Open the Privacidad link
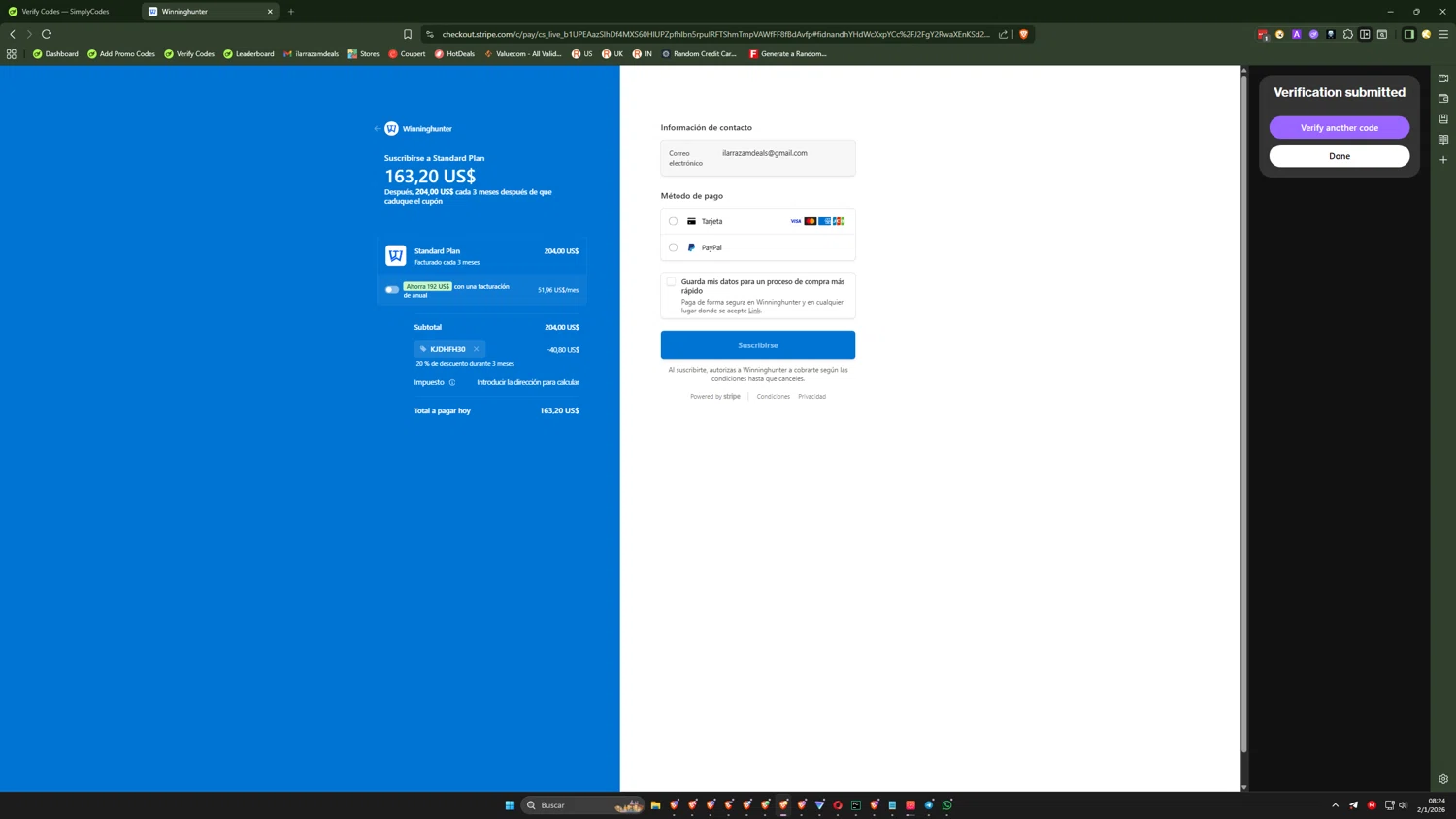Image resolution: width=1456 pixels, height=819 pixels. [811, 396]
